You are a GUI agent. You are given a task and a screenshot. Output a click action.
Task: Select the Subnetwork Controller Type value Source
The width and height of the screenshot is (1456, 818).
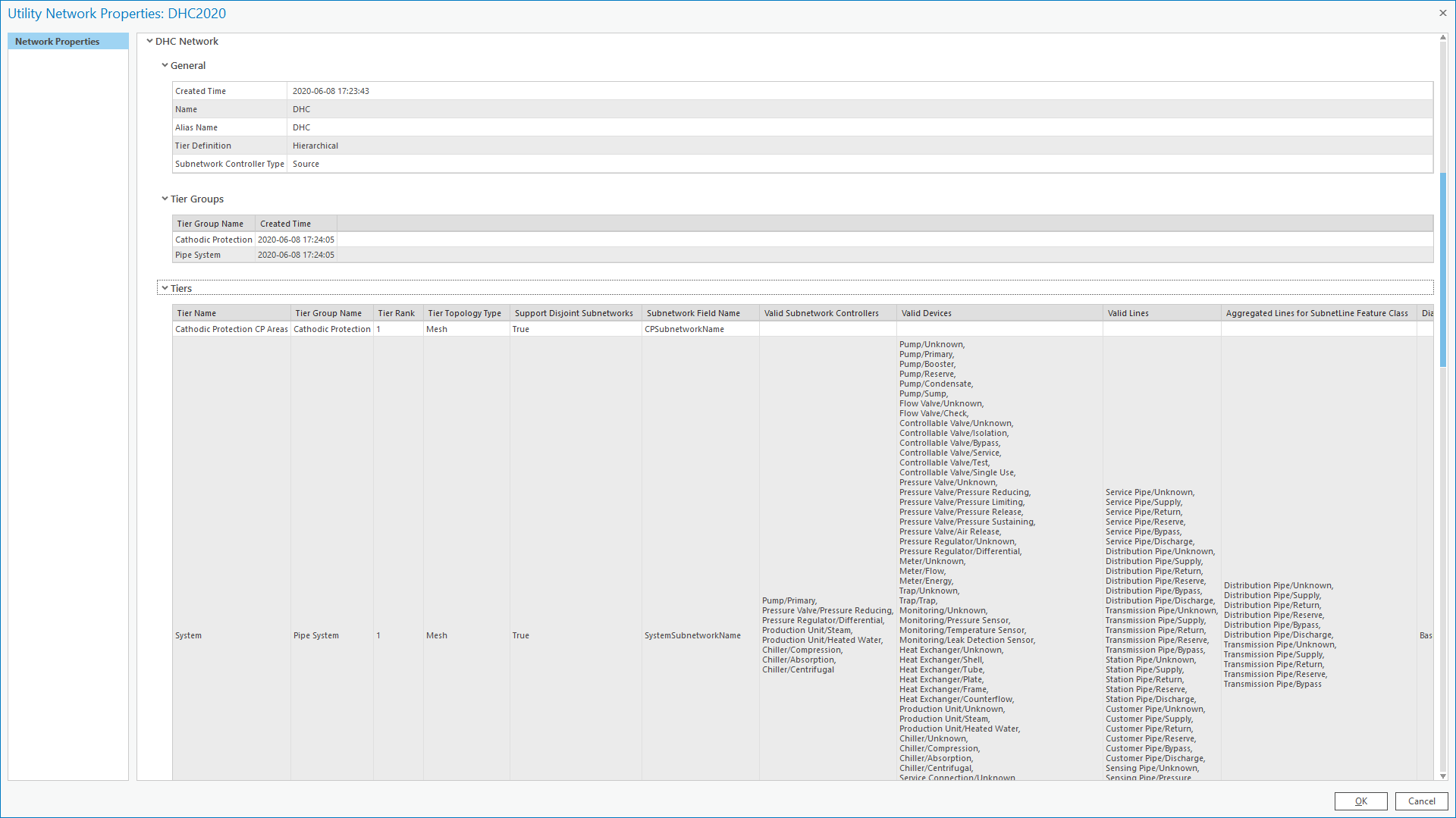pos(306,164)
